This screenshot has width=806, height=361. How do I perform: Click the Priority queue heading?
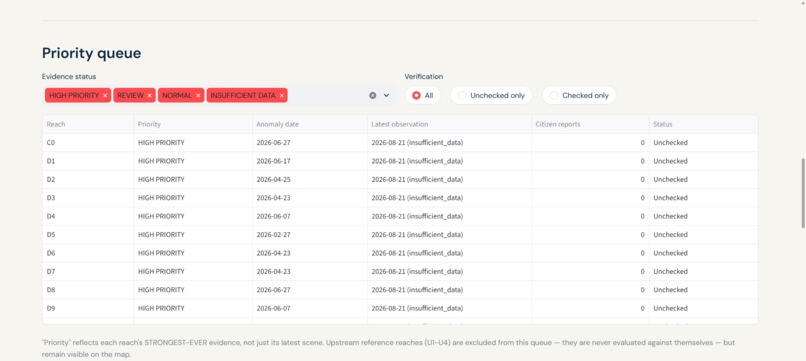point(91,53)
